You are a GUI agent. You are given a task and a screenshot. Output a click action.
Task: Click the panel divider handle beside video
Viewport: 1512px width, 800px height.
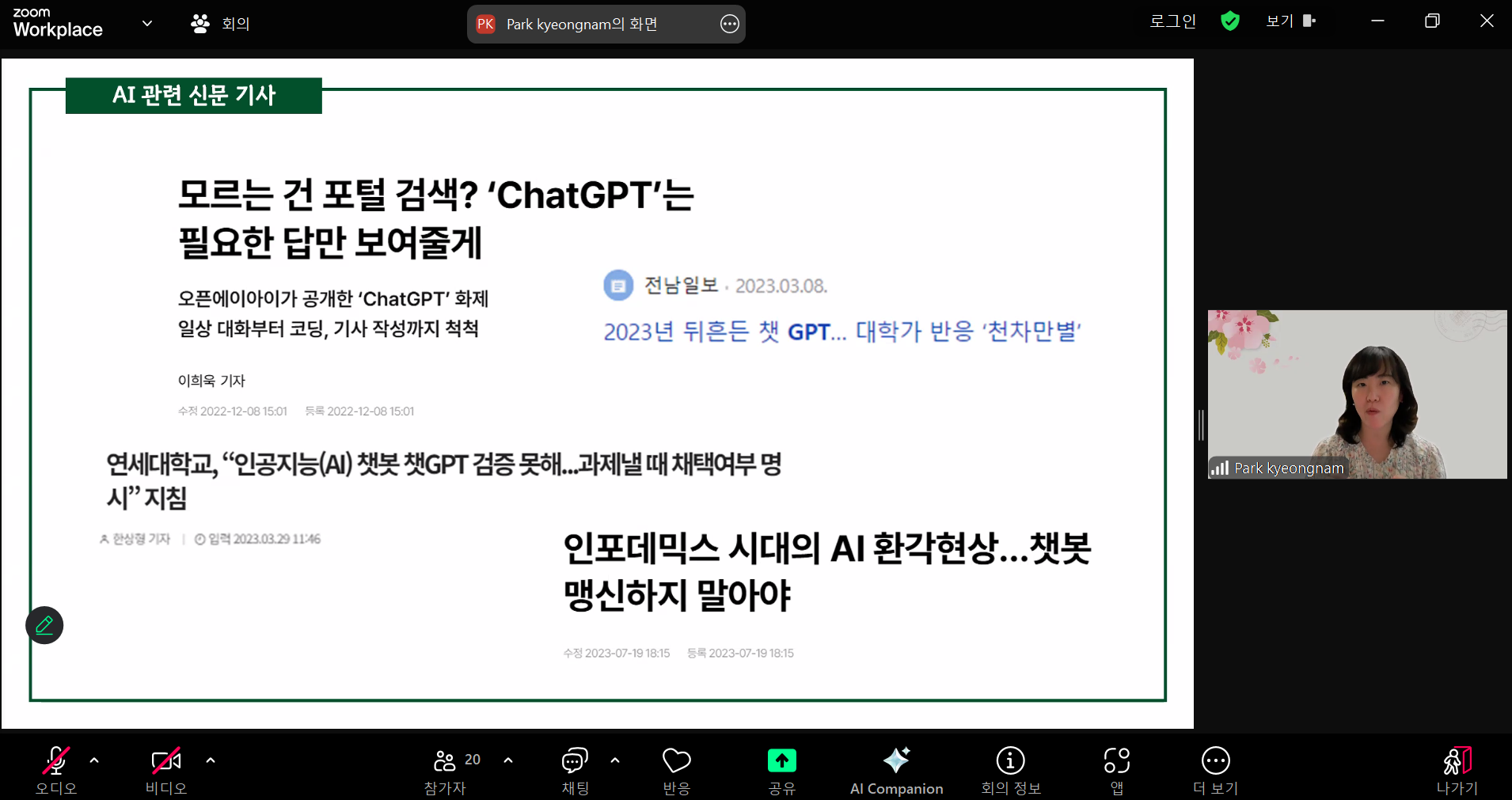tap(1201, 425)
